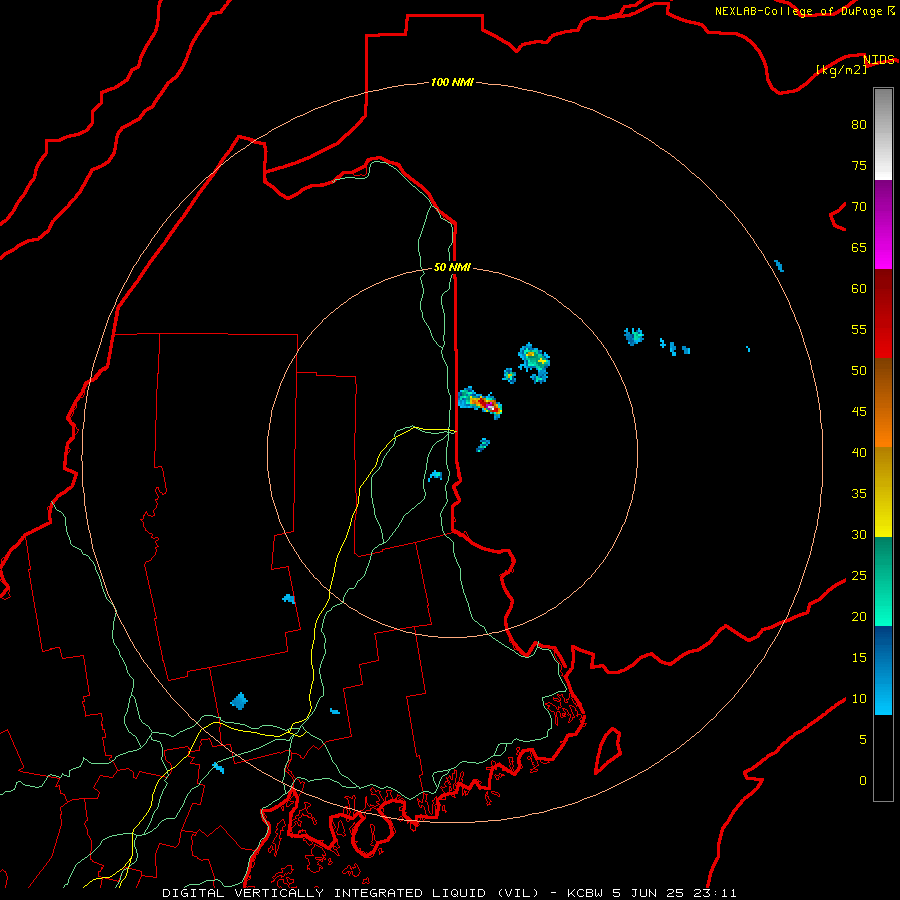900x900 pixels.
Task: Click the 30 value on the color scale
Action: (859, 534)
